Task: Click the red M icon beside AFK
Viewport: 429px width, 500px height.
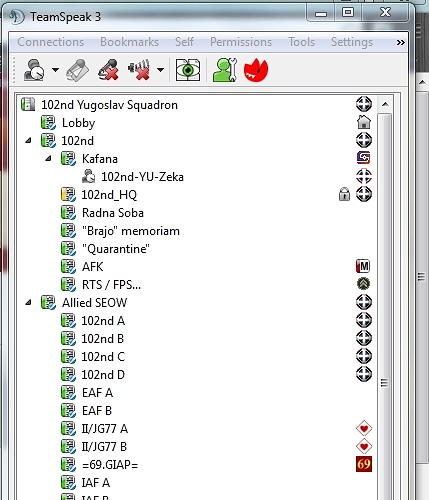Action: [363, 266]
